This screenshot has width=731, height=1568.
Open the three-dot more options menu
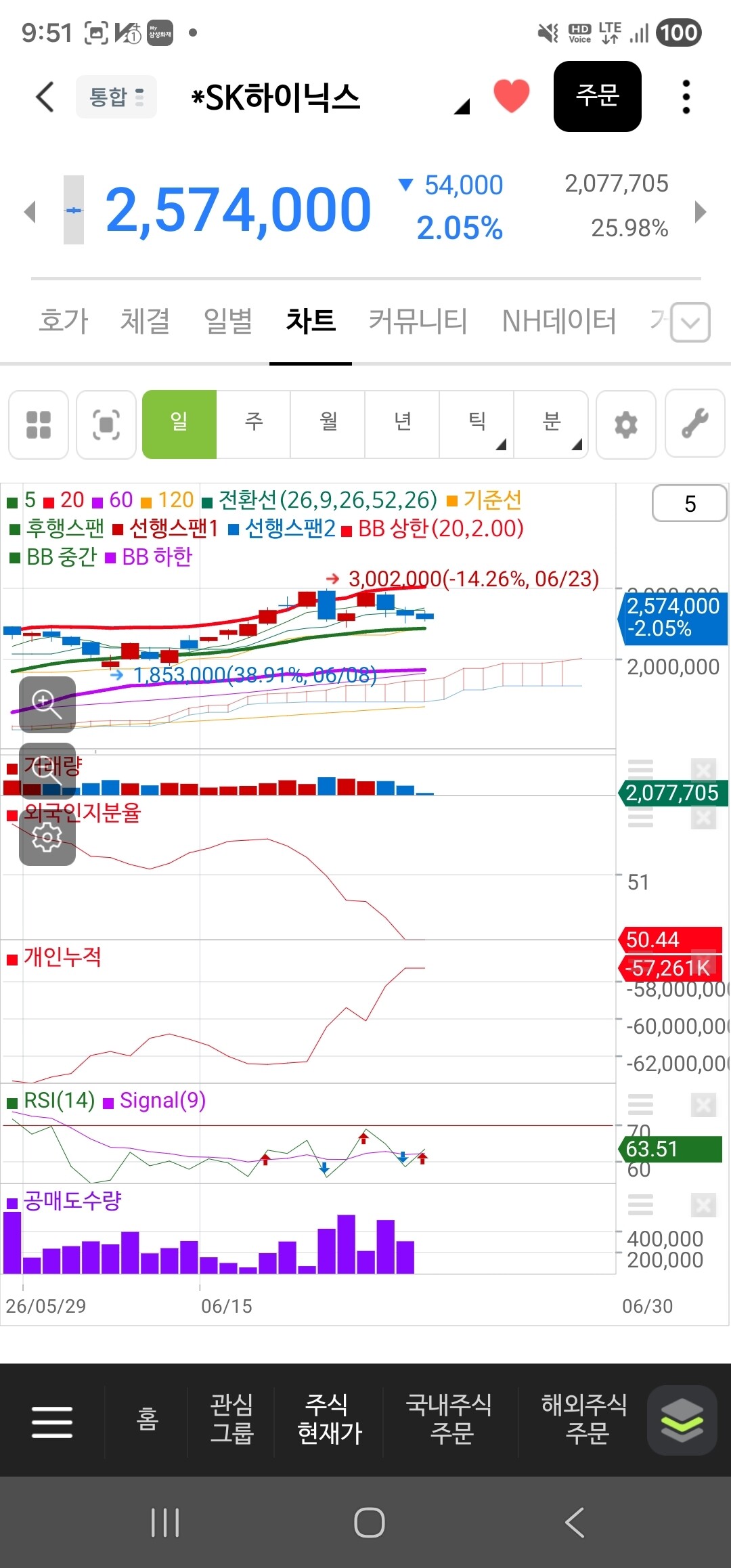coord(686,97)
